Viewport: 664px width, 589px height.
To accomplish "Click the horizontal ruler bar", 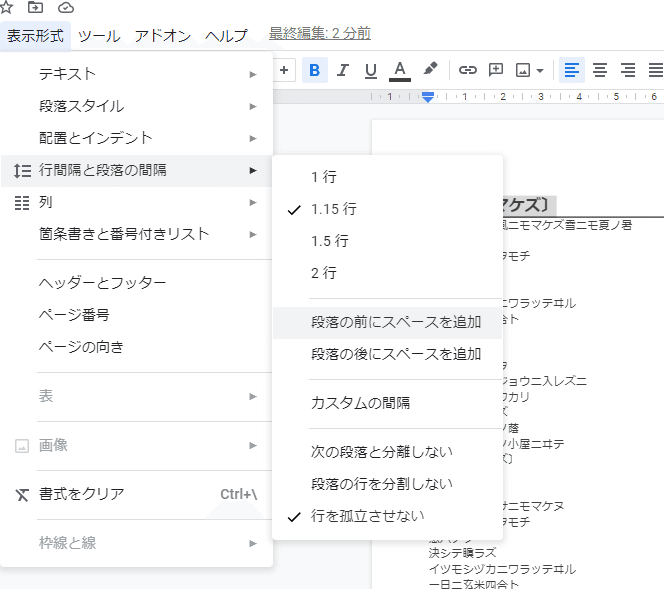I will [x=469, y=97].
